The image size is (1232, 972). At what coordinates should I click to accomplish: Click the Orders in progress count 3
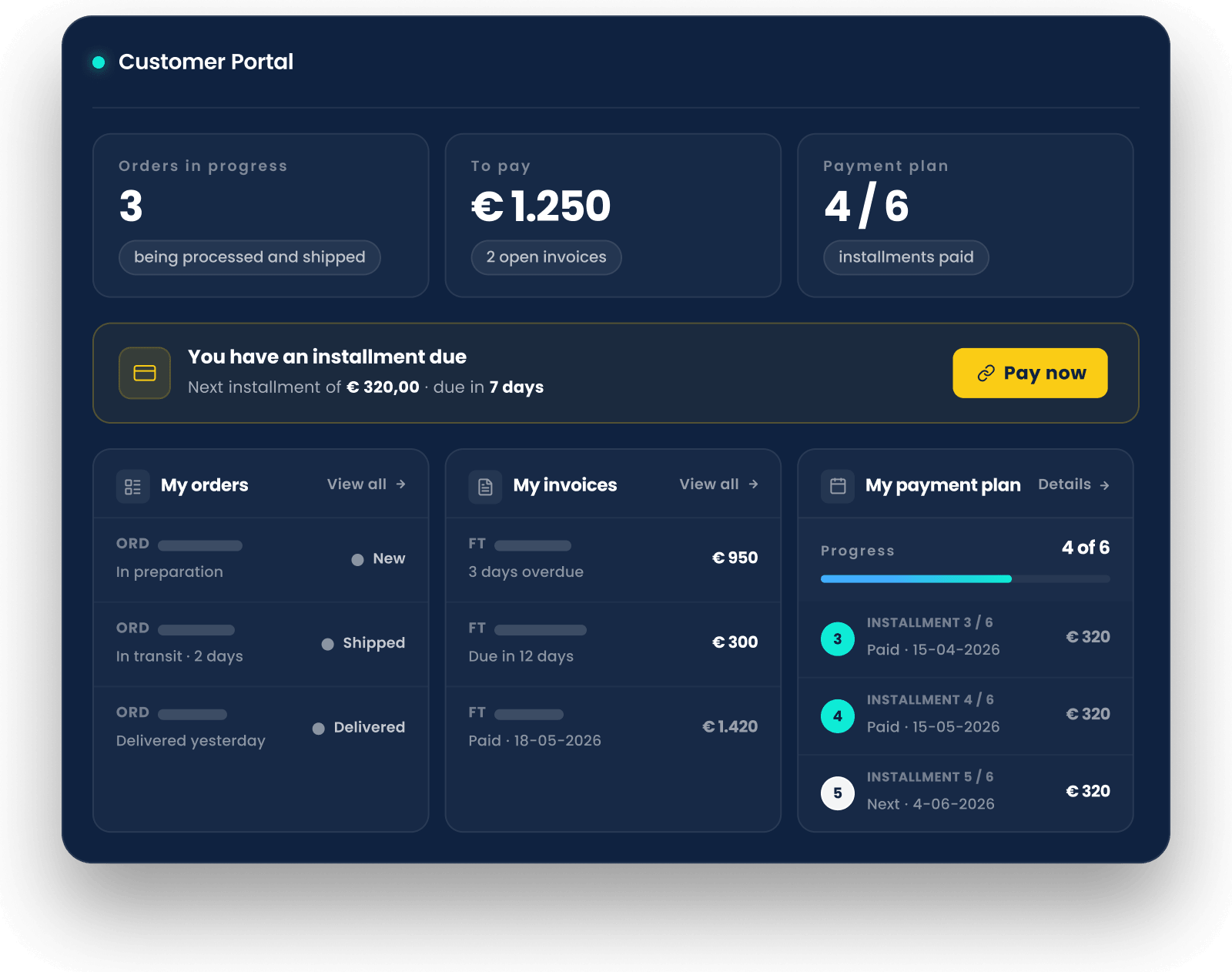pyautogui.click(x=131, y=206)
